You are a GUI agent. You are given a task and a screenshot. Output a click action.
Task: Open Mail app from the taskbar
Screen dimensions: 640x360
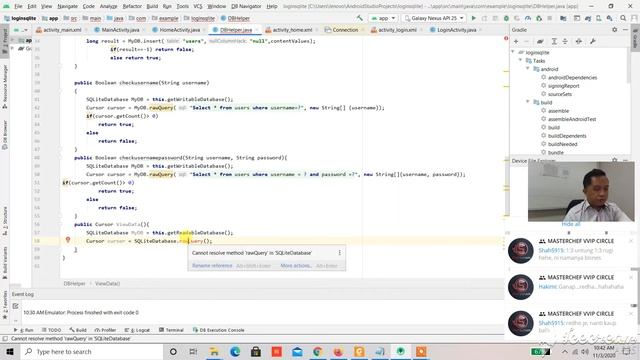click(x=297, y=351)
